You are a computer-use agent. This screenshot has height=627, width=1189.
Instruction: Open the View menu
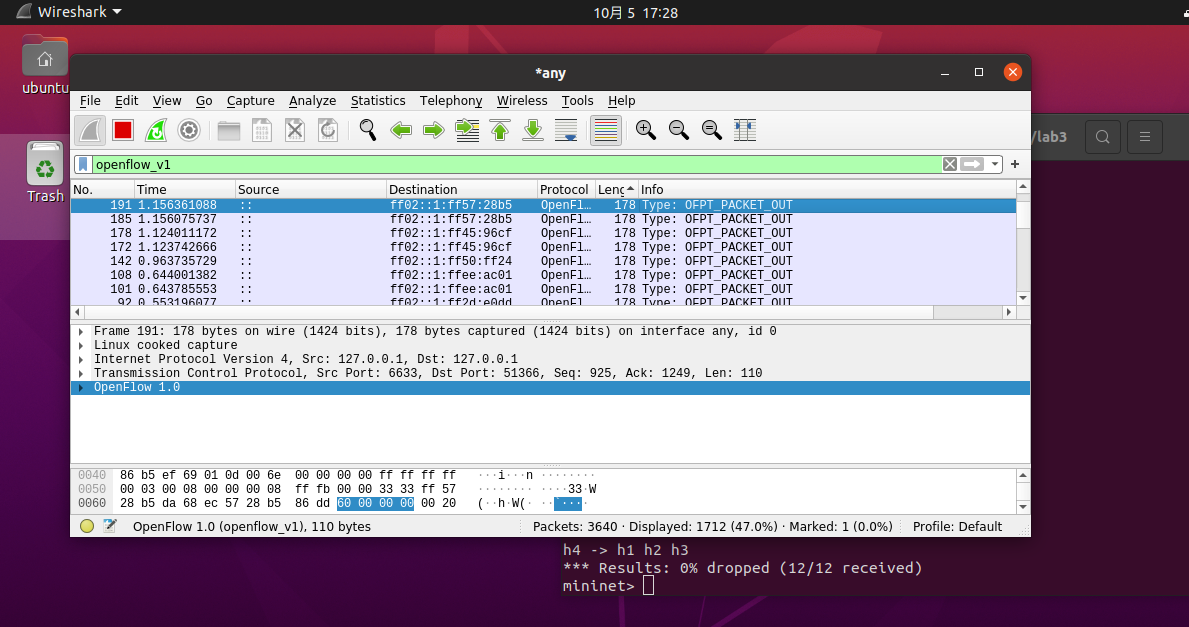[167, 101]
